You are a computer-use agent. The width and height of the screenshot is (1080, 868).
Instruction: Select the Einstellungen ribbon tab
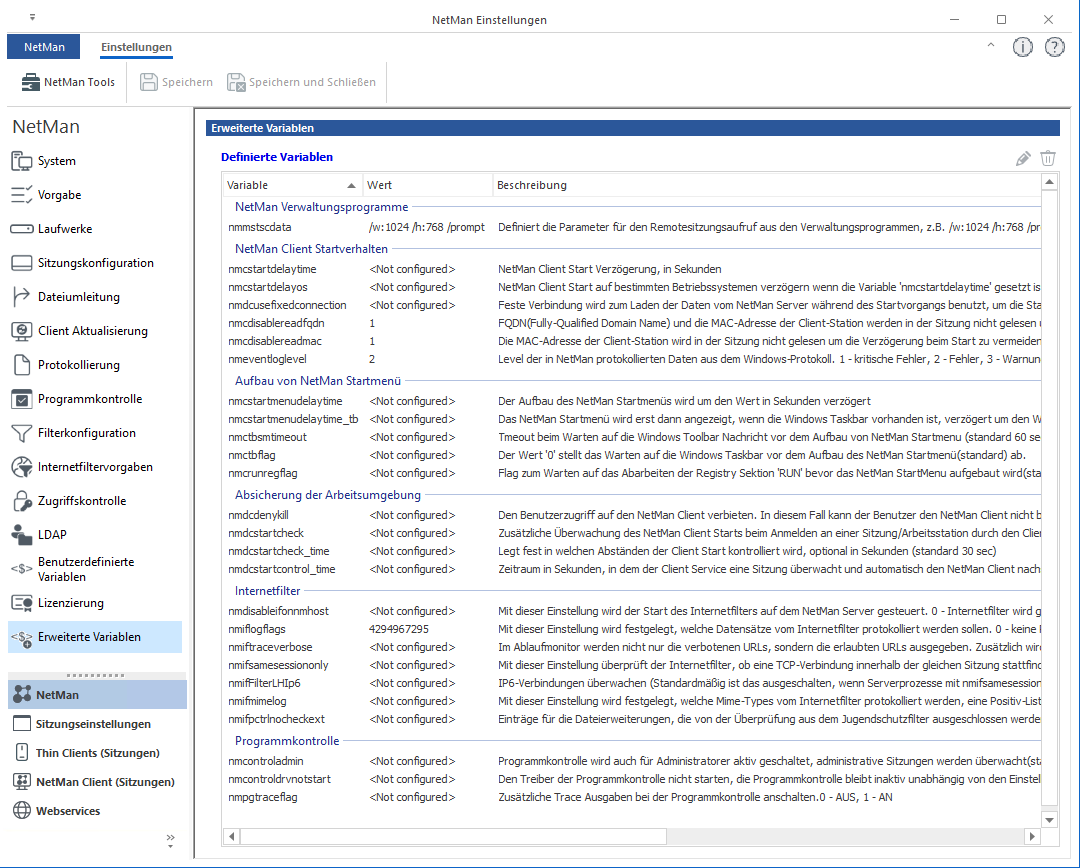click(x=136, y=47)
